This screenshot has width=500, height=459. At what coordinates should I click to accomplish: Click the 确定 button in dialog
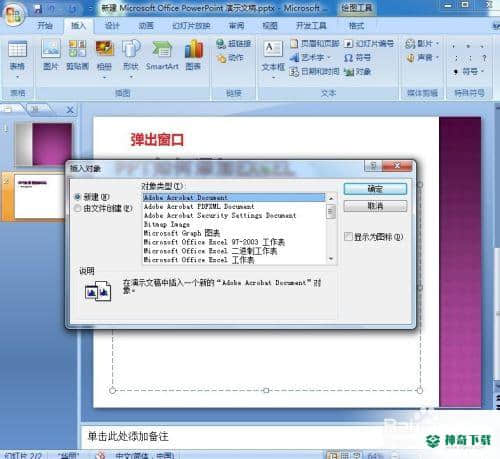point(375,189)
